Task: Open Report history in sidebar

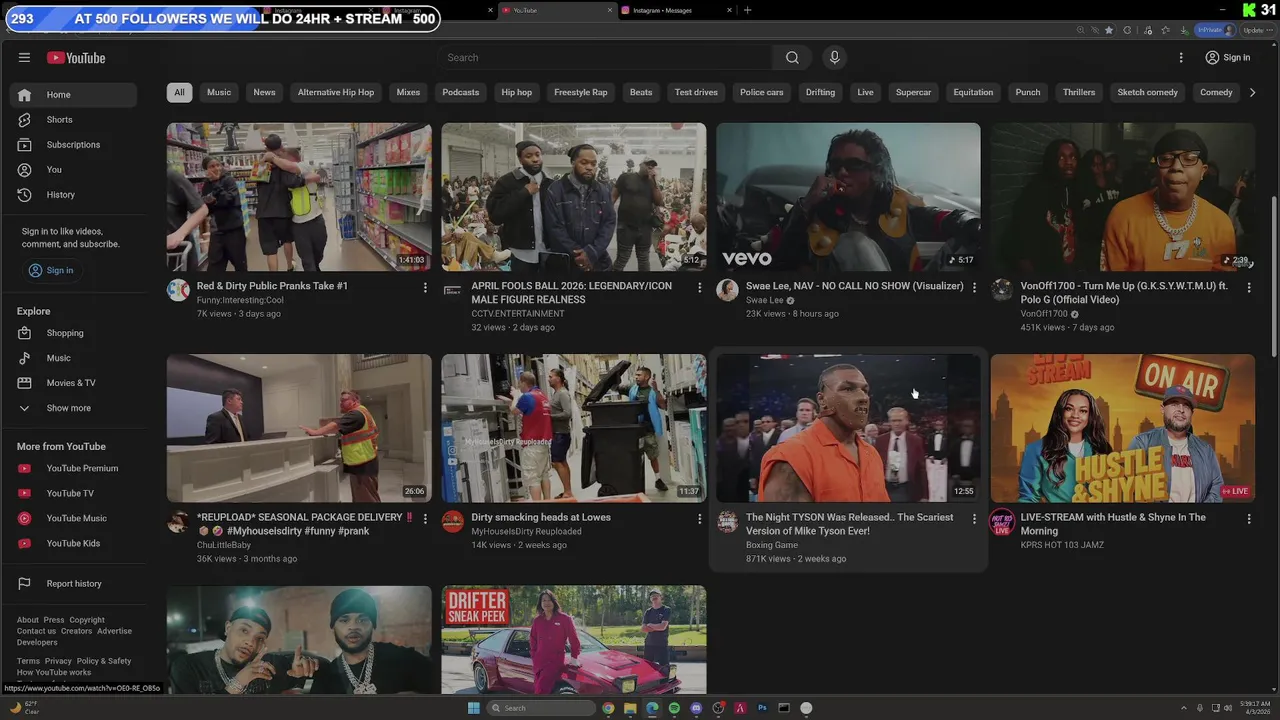Action: tap(74, 584)
